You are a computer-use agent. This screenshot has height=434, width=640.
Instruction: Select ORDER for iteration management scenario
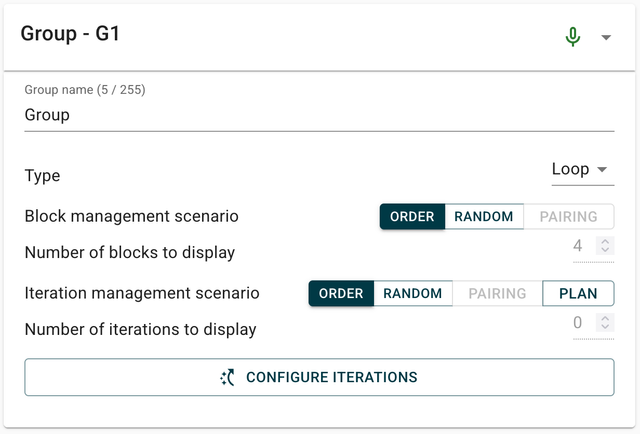coord(341,293)
